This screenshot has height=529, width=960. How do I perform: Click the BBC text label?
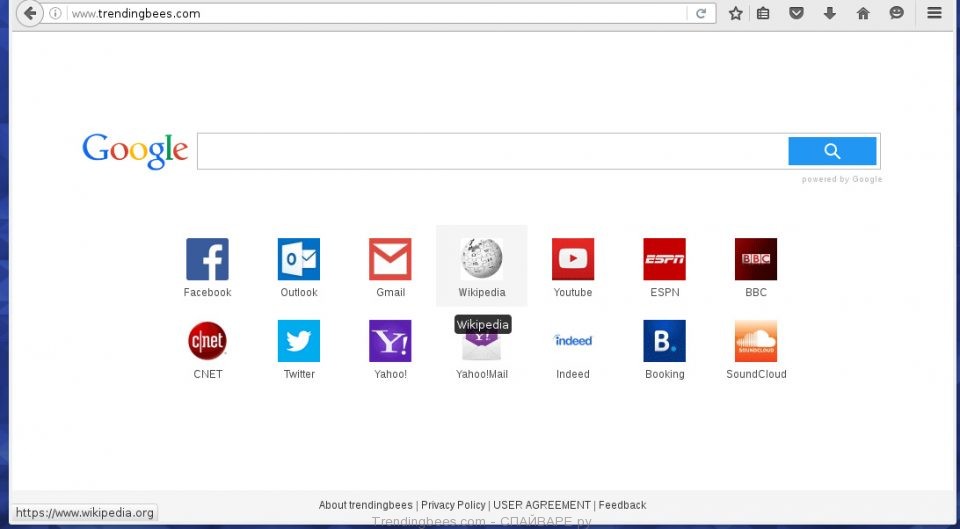click(x=756, y=293)
